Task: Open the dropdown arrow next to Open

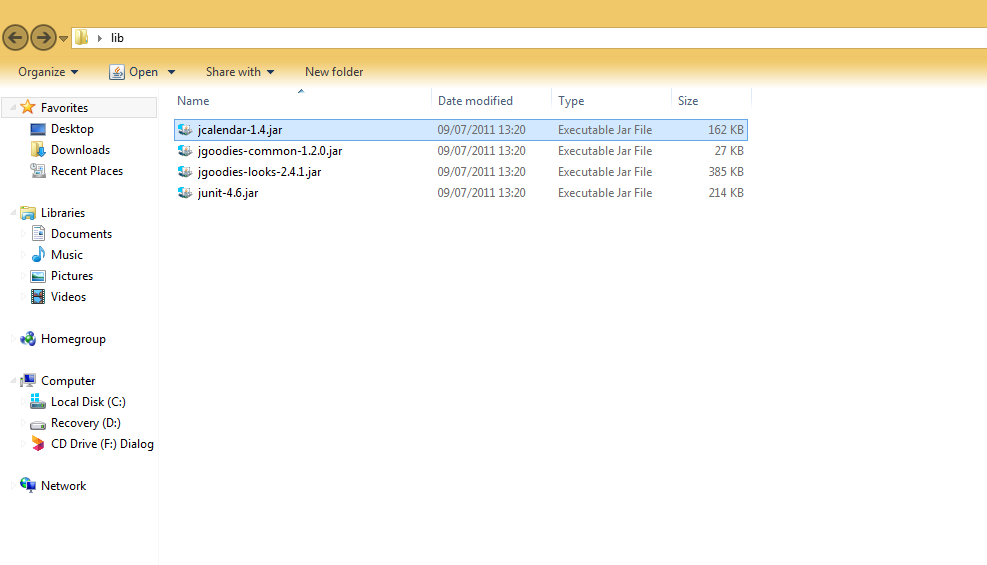Action: point(171,72)
